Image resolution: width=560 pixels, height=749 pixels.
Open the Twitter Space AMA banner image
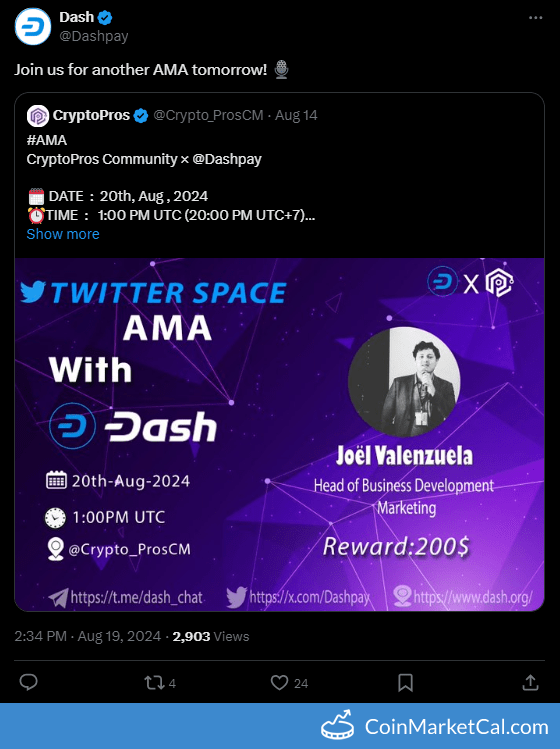pyautogui.click(x=280, y=435)
